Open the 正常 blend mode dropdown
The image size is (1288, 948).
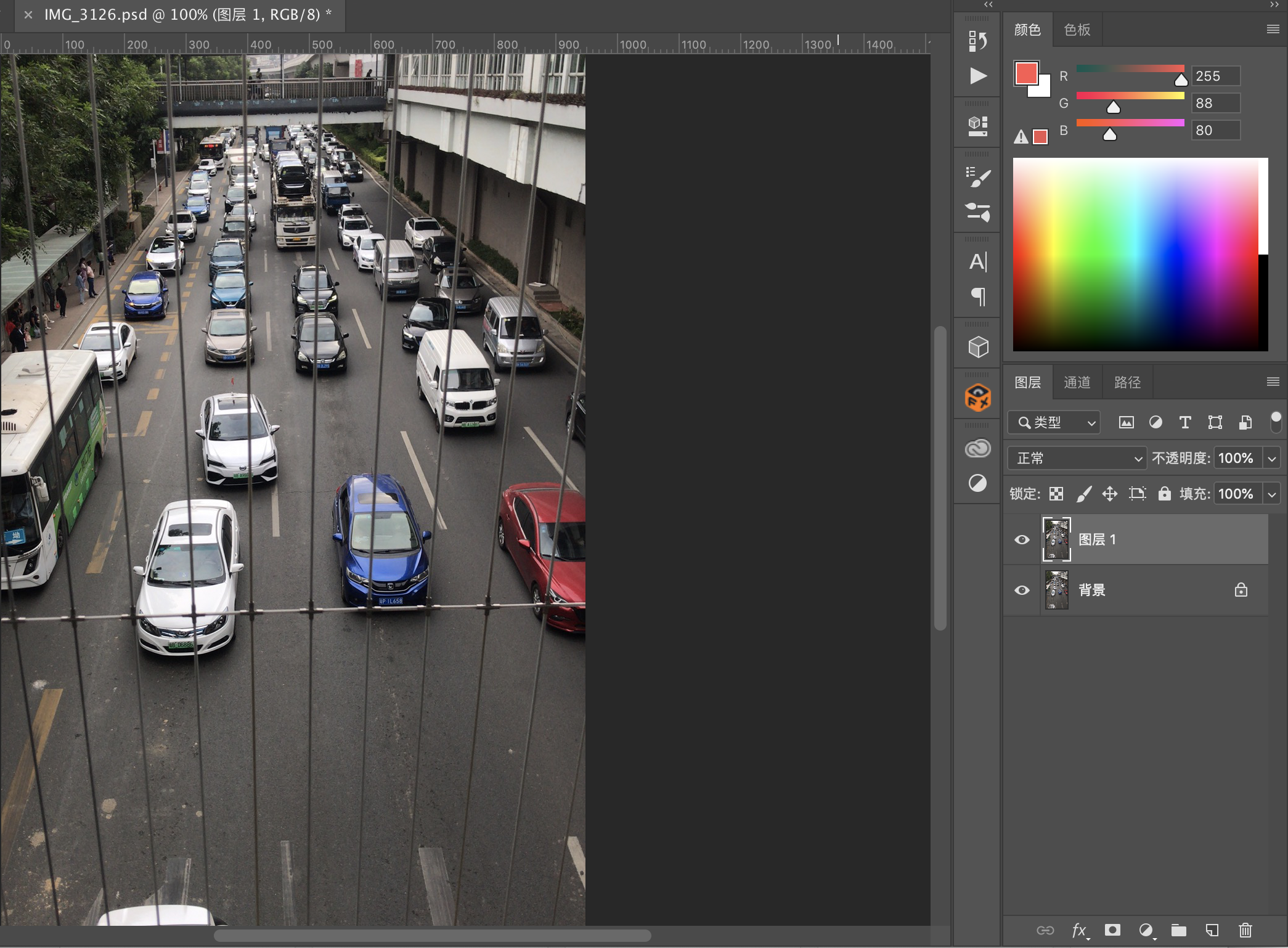click(1077, 459)
